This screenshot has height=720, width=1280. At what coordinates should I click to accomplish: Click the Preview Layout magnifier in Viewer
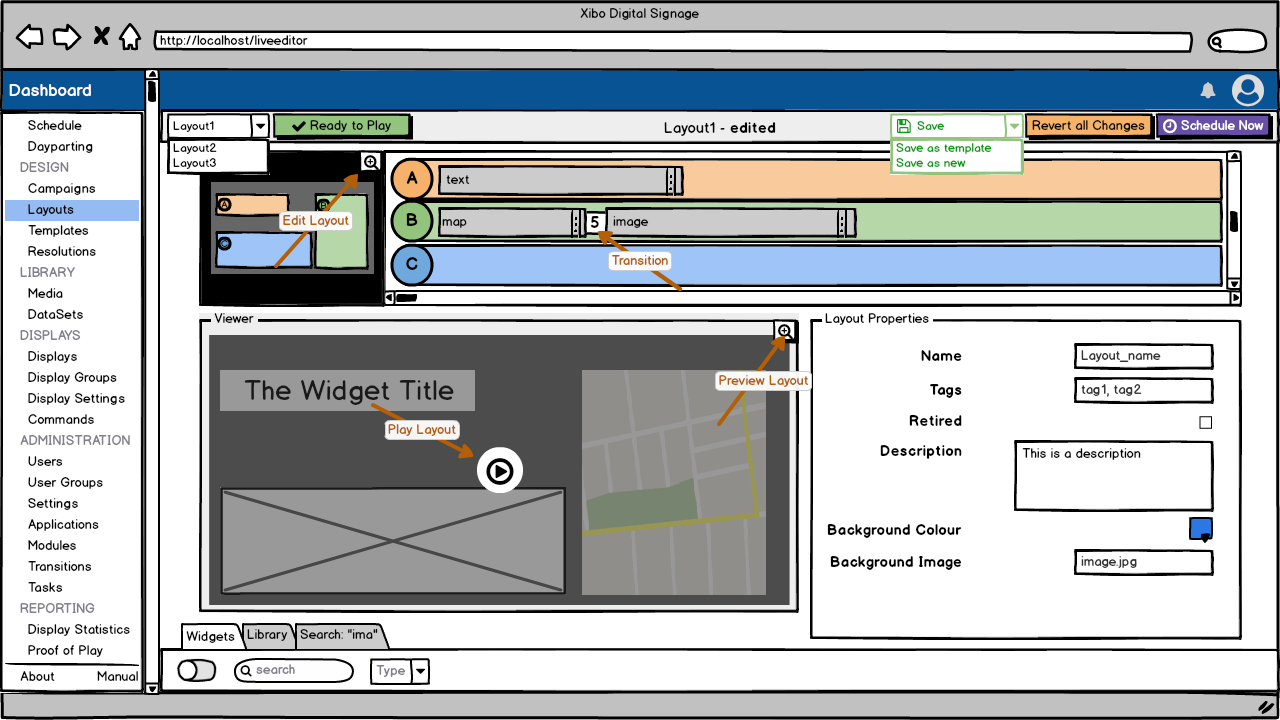pyautogui.click(x=785, y=331)
